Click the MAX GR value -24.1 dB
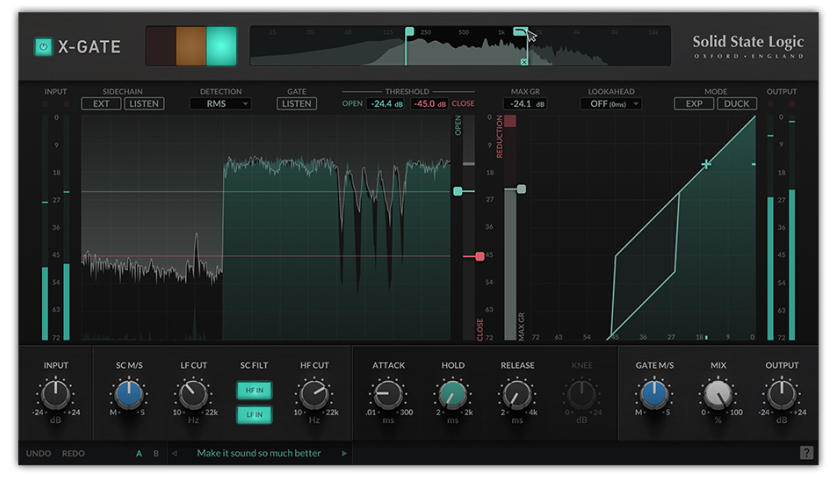 point(526,103)
